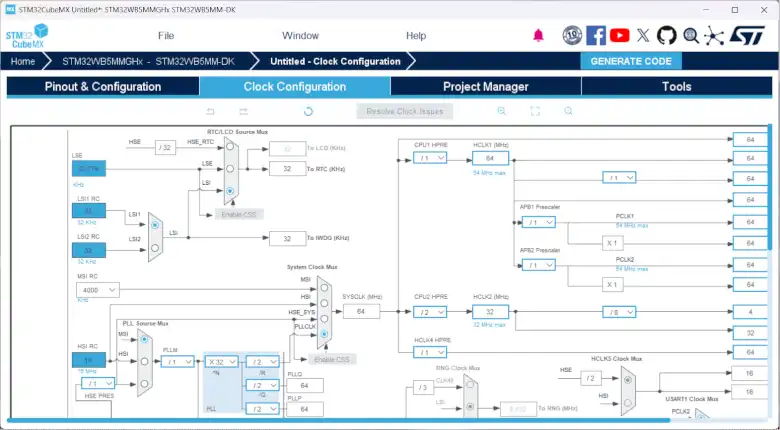Screen dimensions: 780x430
Task: Open the YouTube icon link
Action: (620, 35)
